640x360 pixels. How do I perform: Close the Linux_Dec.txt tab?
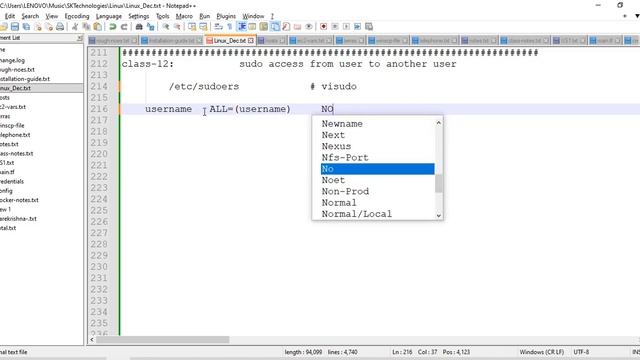tap(251, 40)
